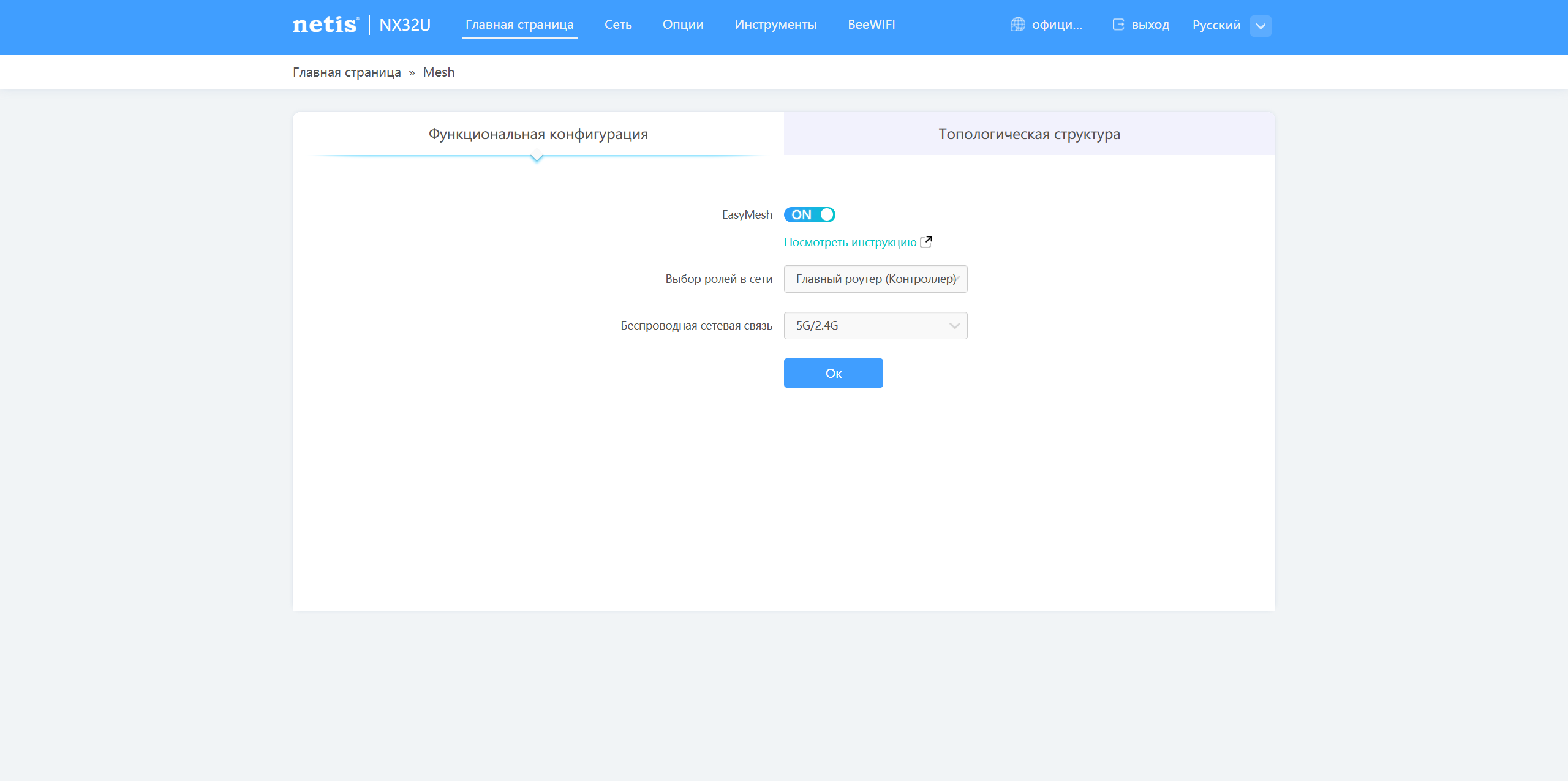Screen dimensions: 1568x781
Task: Open the 5G/2.4G wireless backhaul dropdown
Action: coord(875,325)
